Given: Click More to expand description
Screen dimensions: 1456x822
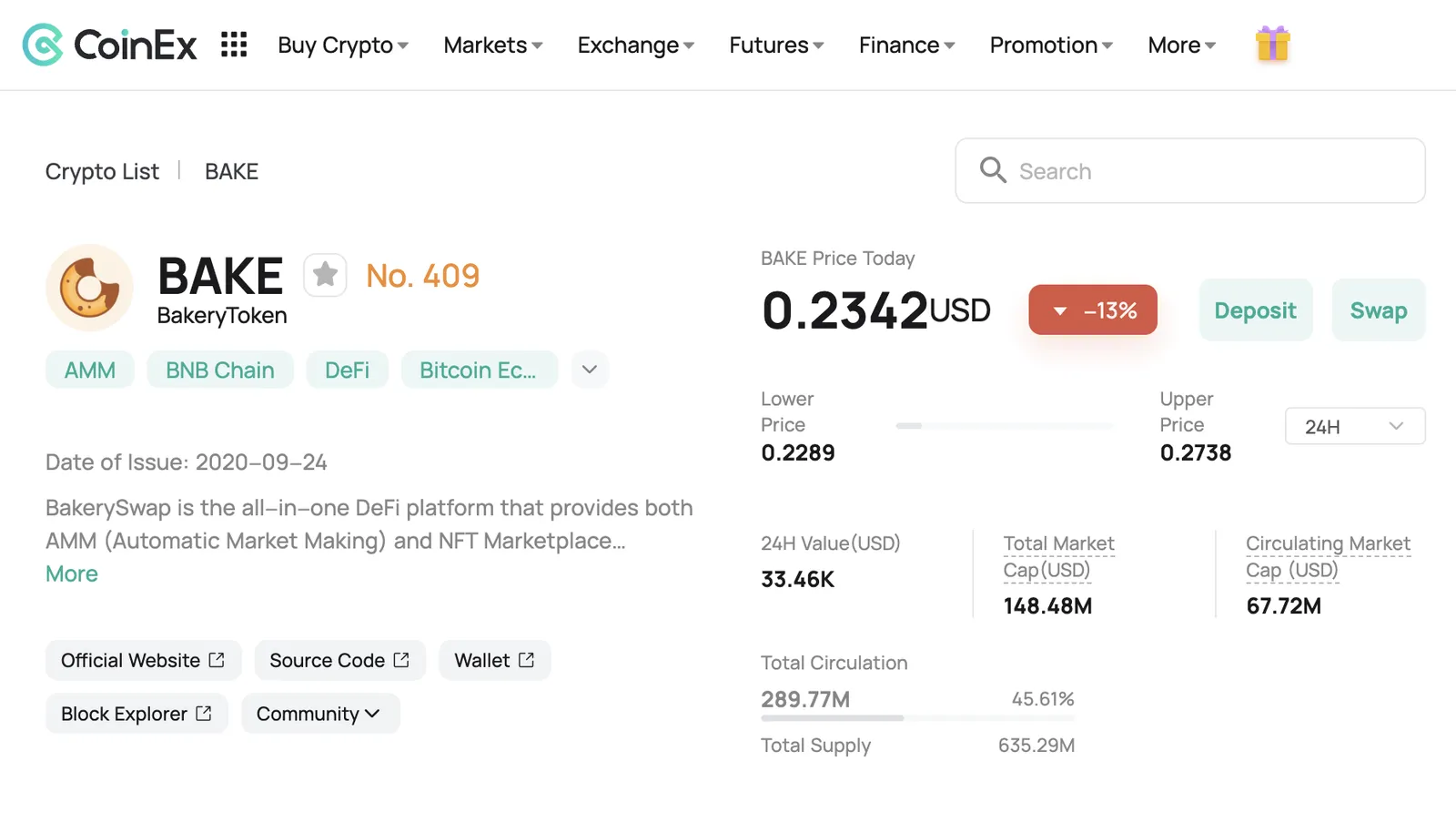Looking at the screenshot, I should 72,573.
